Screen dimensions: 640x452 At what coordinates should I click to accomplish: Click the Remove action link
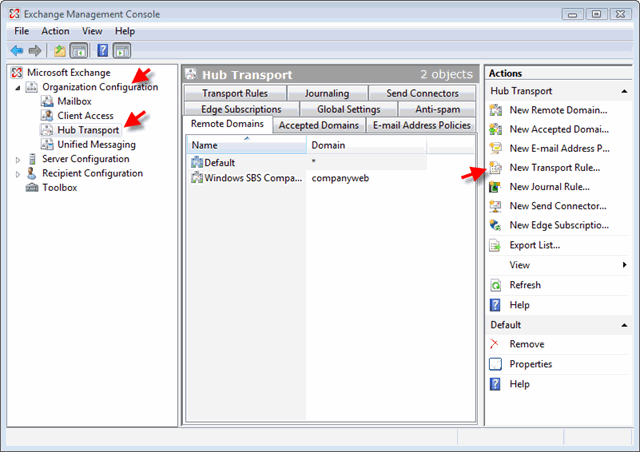(x=527, y=344)
